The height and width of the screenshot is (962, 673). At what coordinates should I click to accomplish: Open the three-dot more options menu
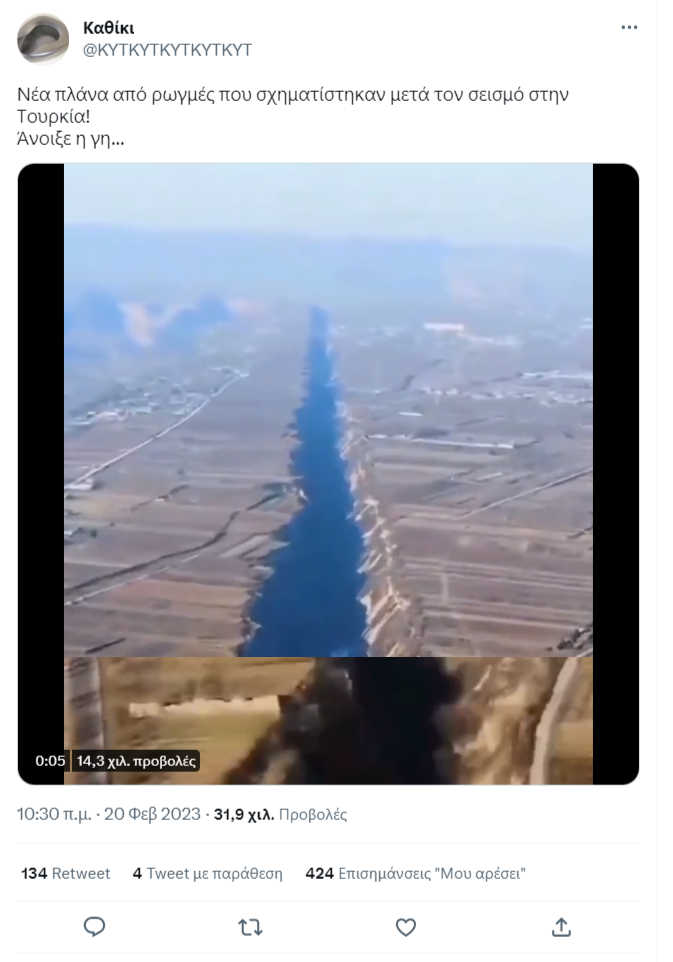click(629, 28)
